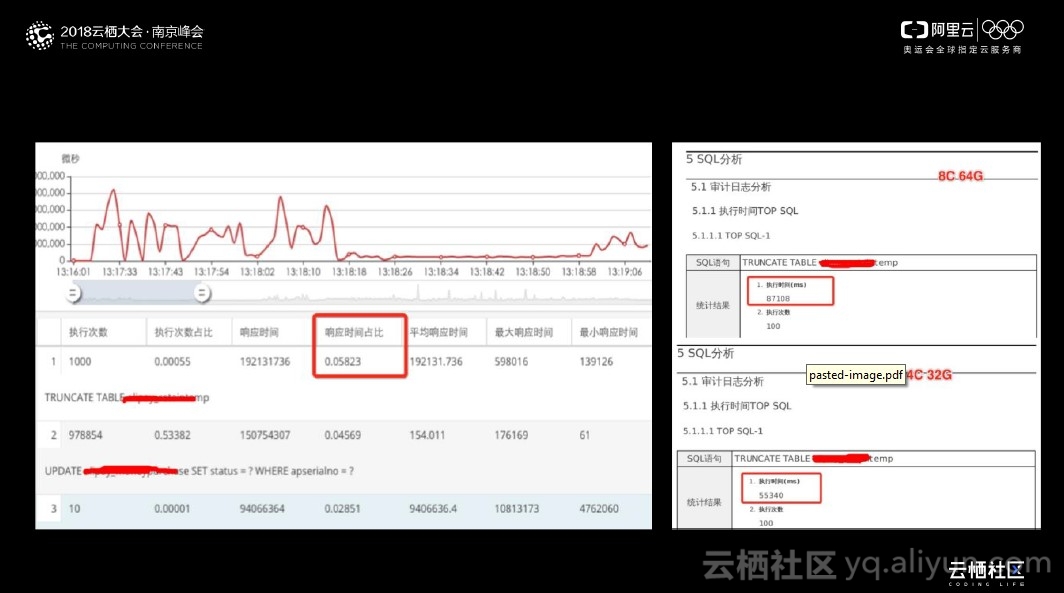
Task: Select the cell value 10813173
Action: click(x=516, y=508)
